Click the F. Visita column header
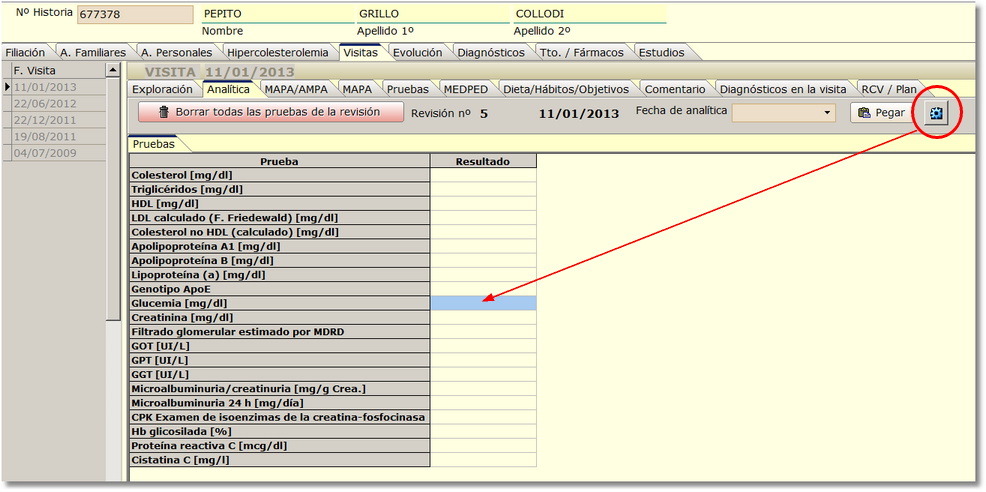986x492 pixels. pos(59,70)
